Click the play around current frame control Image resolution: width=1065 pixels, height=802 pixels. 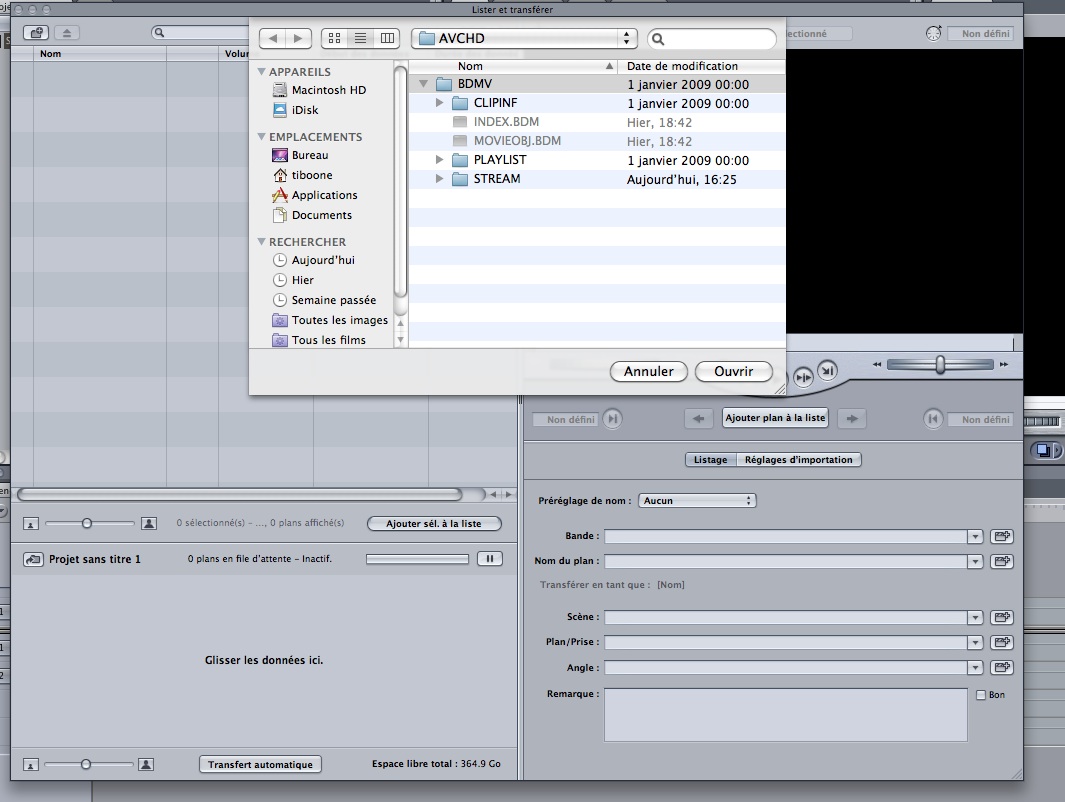(x=803, y=376)
